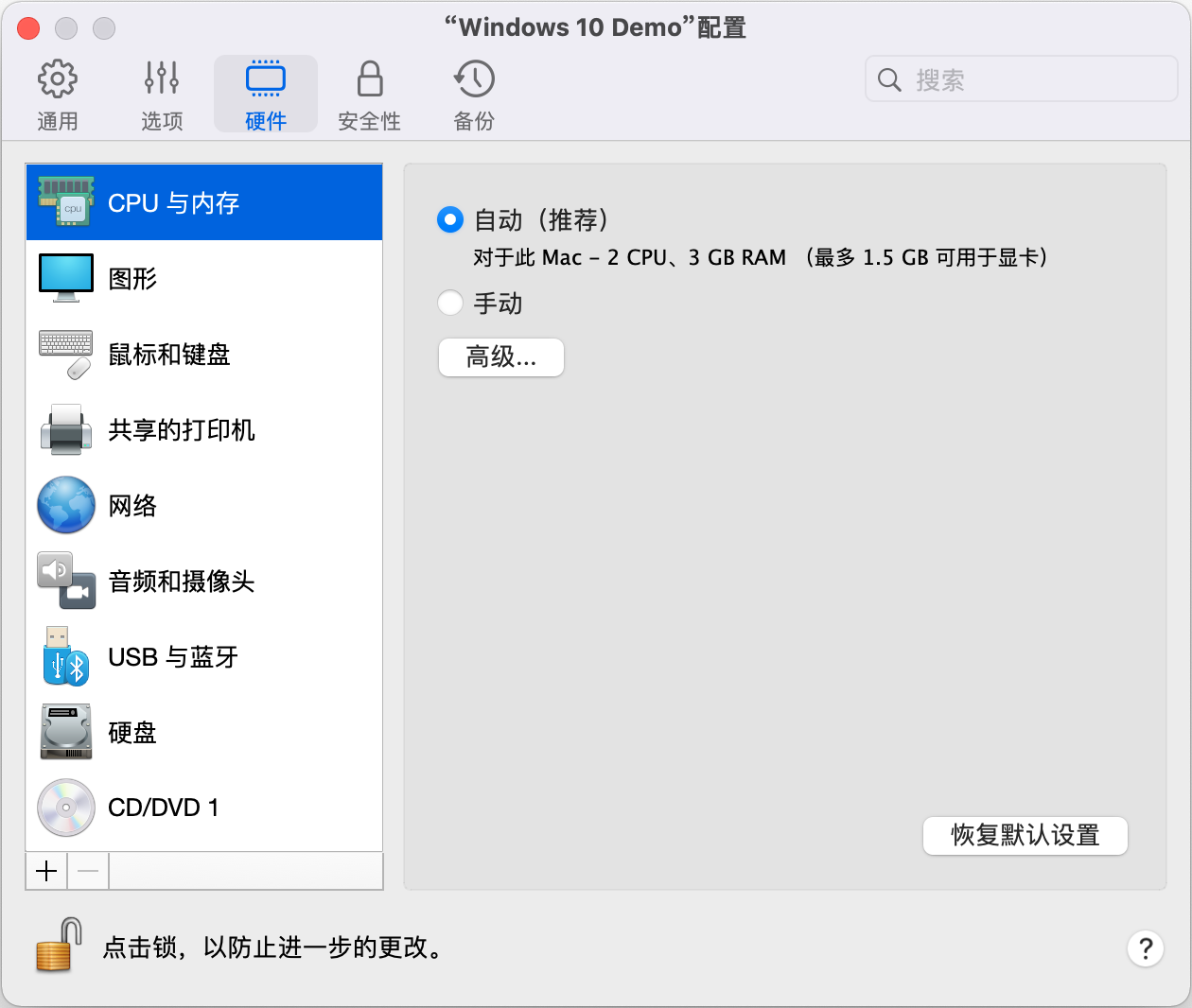Click the shared printer icon

[66, 429]
